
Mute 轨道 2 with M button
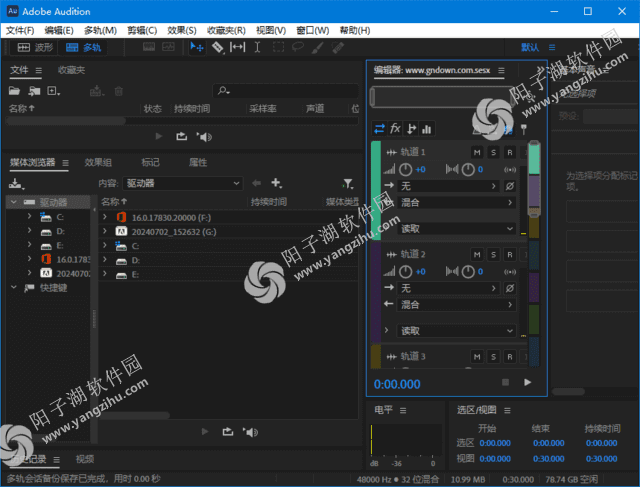(477, 255)
